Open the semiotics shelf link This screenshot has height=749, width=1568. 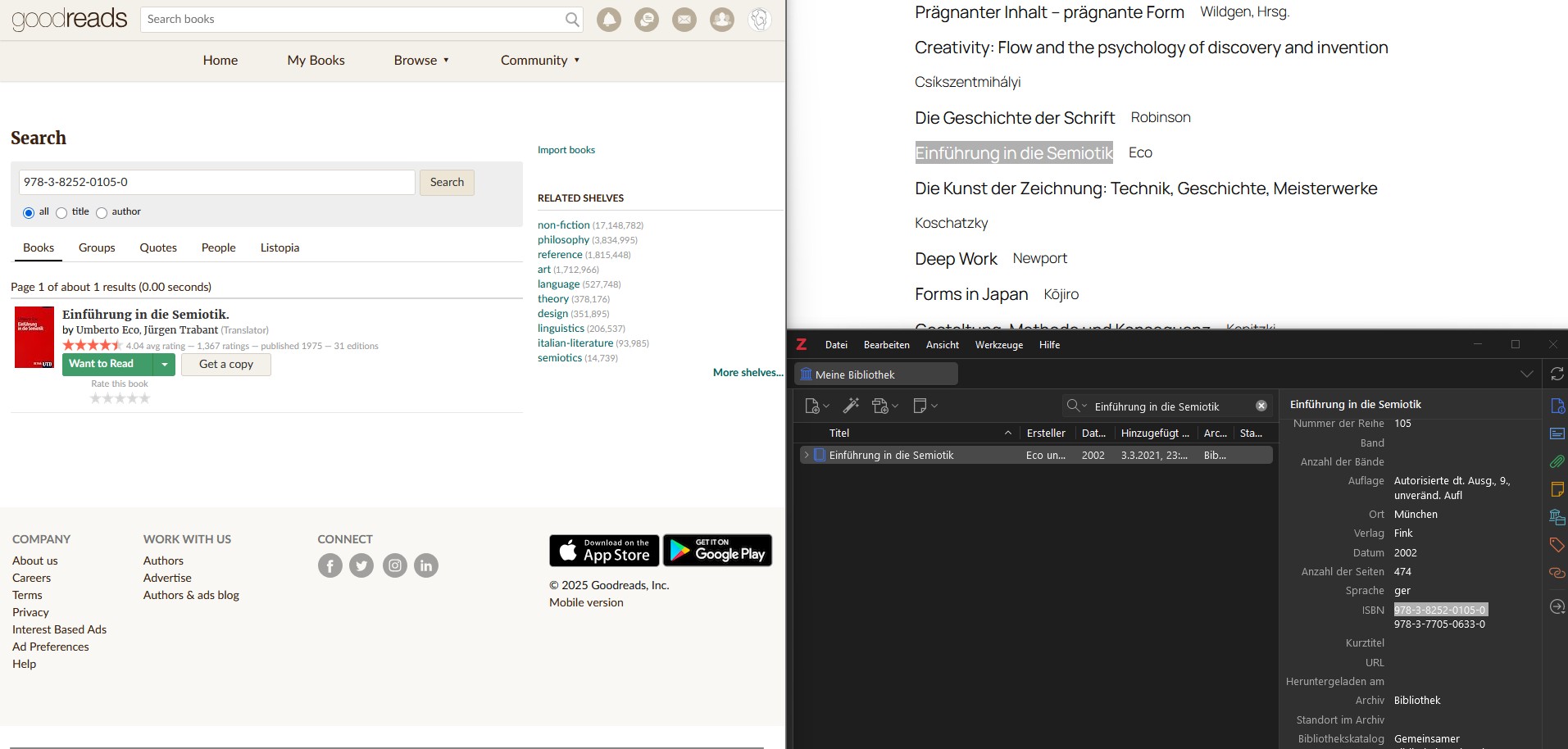pos(560,358)
